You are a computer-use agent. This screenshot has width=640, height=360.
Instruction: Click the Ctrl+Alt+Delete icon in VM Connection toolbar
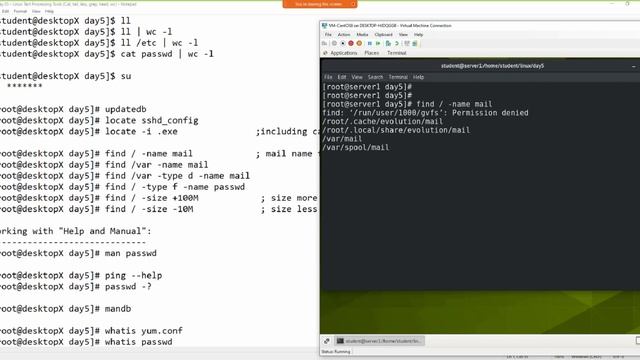point(324,43)
